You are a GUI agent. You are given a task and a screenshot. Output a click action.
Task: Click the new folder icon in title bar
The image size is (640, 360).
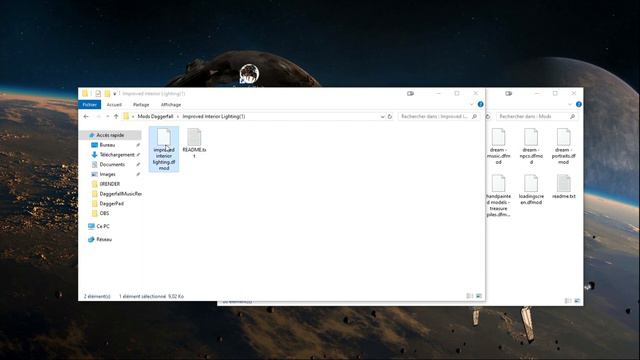[x=107, y=94]
